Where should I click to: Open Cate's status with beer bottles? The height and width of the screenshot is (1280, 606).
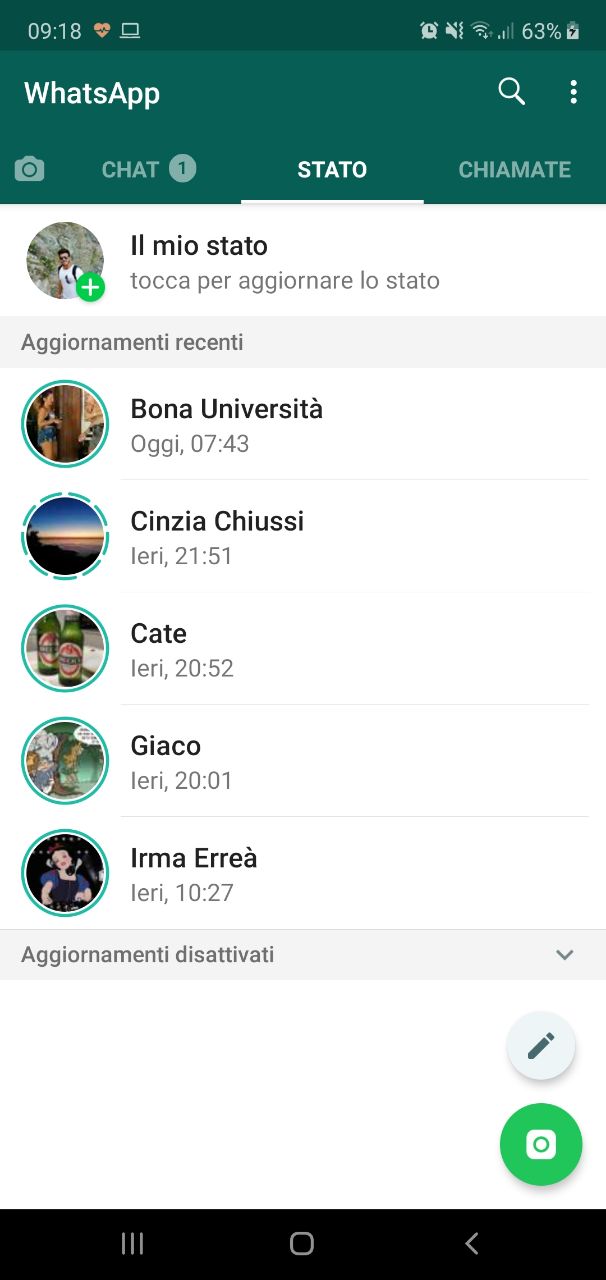click(x=65, y=648)
